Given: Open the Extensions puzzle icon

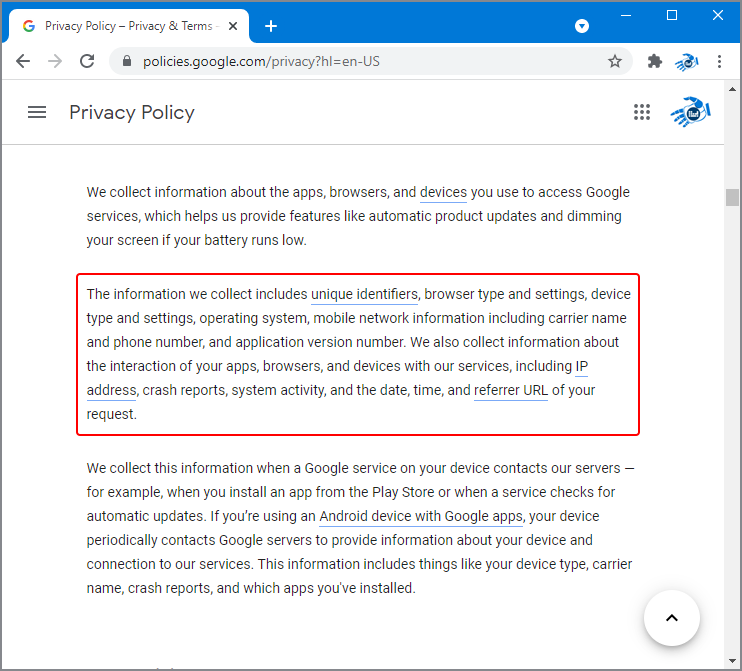Looking at the screenshot, I should coord(655,61).
